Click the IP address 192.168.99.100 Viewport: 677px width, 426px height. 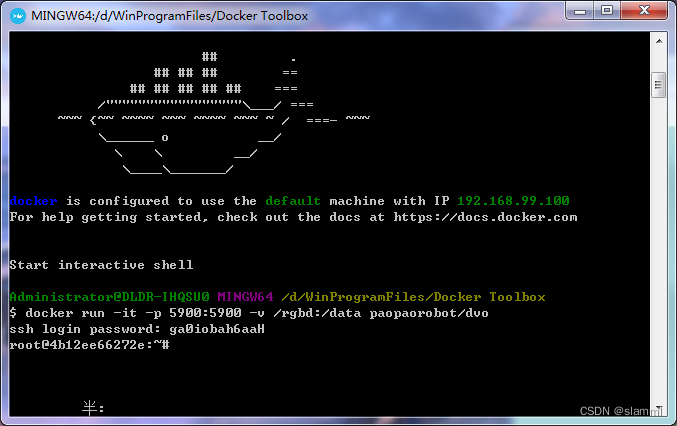coord(513,201)
